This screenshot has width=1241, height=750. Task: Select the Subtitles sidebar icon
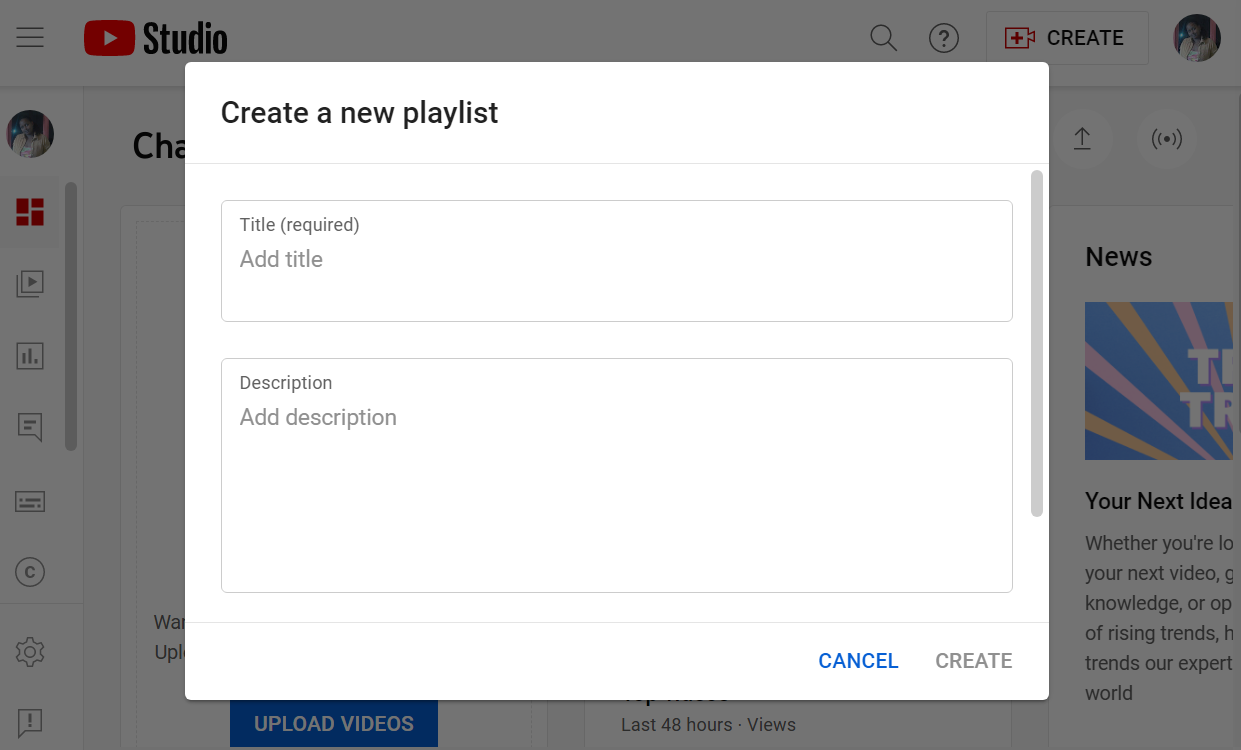pyautogui.click(x=30, y=501)
